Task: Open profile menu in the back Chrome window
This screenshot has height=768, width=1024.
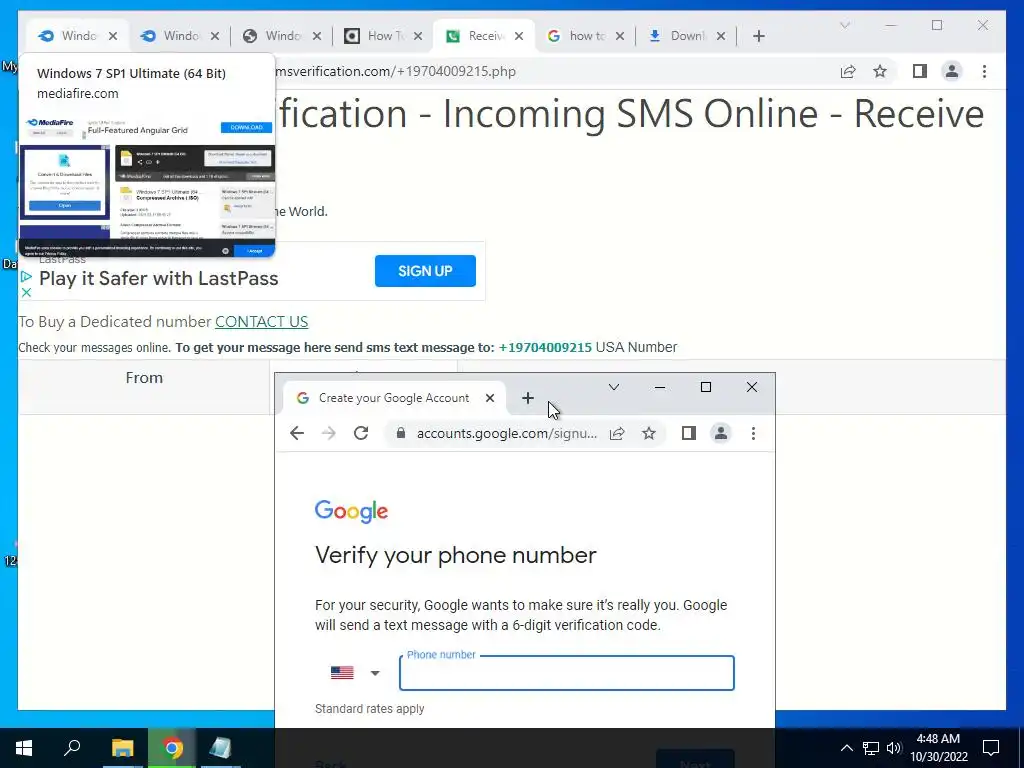Action: click(x=952, y=71)
